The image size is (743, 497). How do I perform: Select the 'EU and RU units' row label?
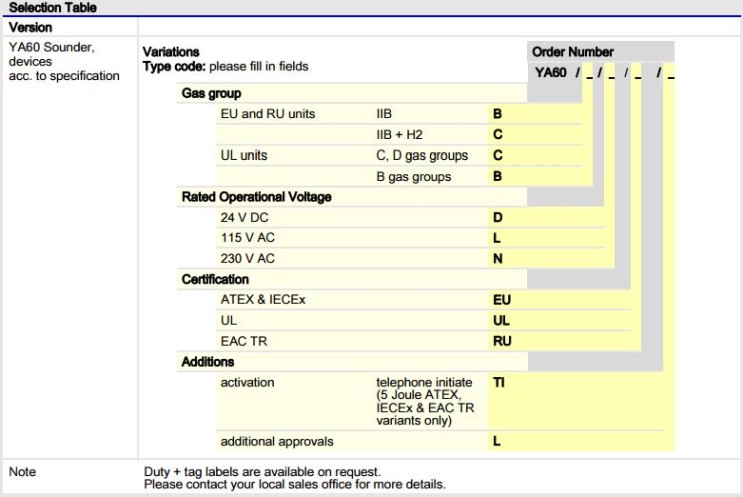point(268,114)
